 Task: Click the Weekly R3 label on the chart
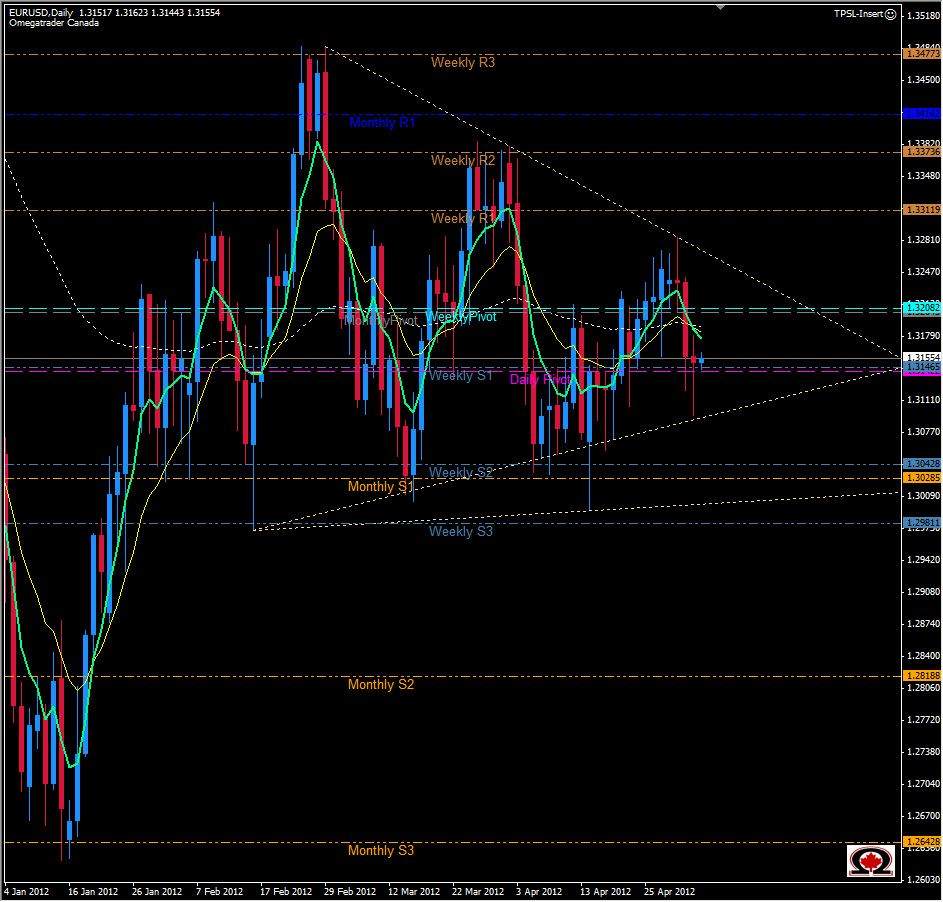(x=462, y=62)
